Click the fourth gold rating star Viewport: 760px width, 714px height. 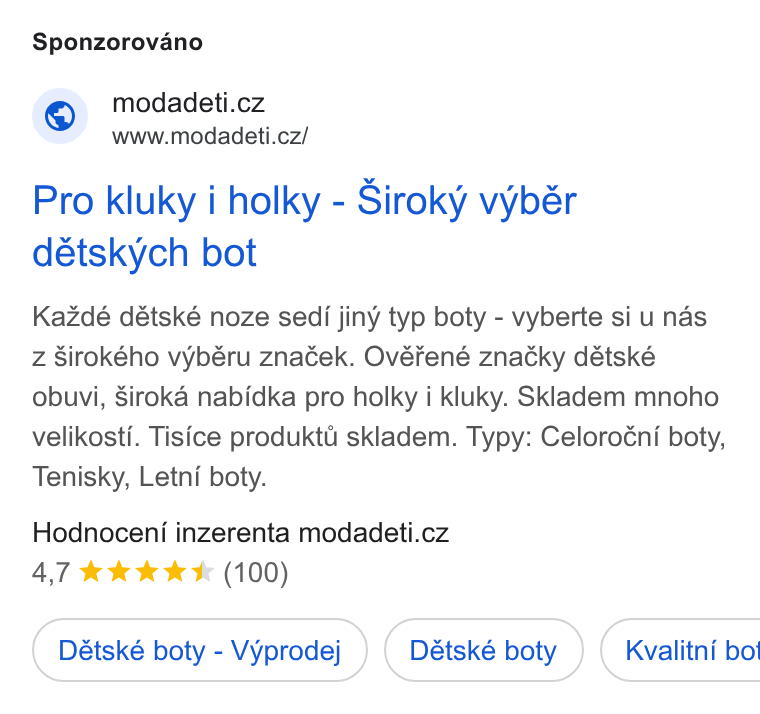tap(174, 571)
